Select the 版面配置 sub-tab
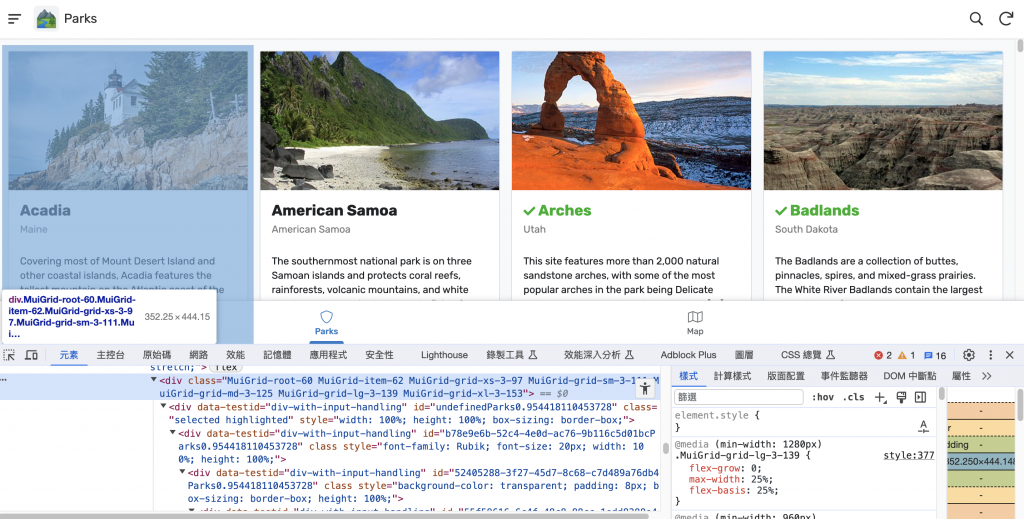The width and height of the screenshot is (1024, 519). tap(786, 376)
